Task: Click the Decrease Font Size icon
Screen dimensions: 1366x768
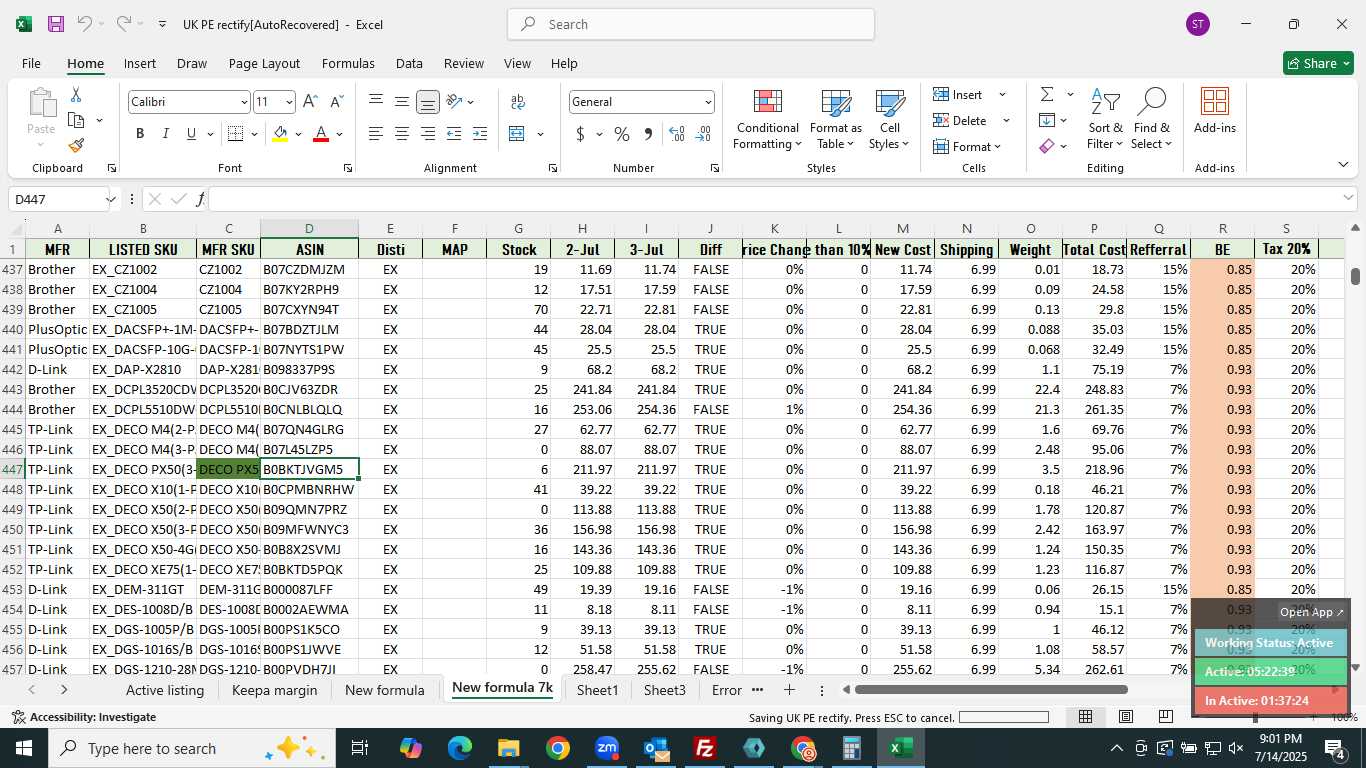Action: (336, 102)
